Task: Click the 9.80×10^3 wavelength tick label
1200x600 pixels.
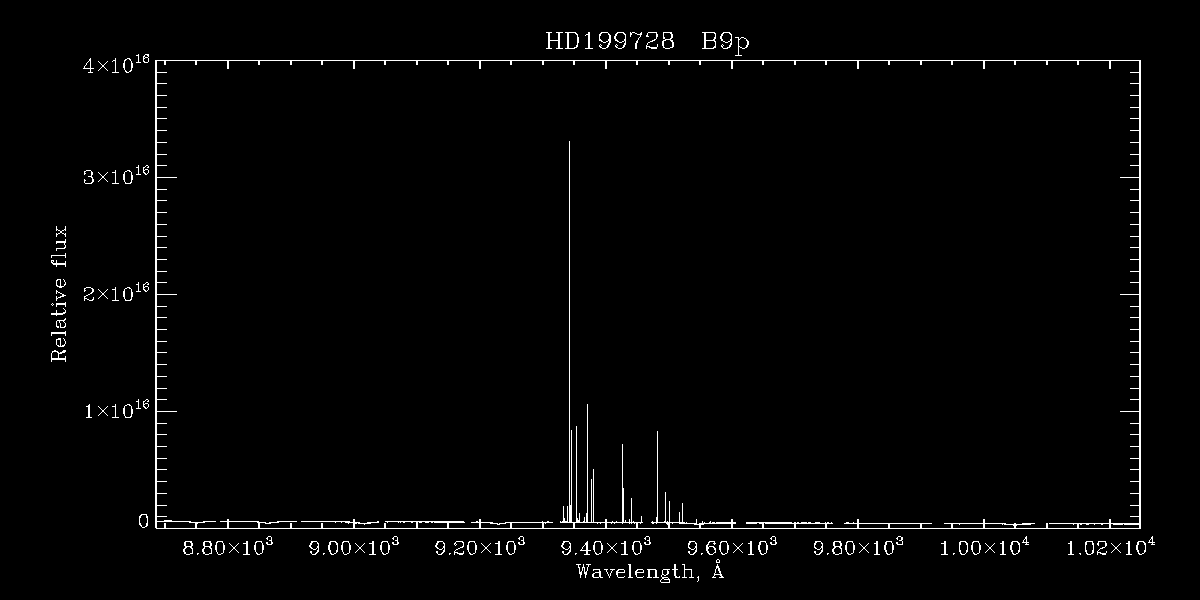Action: pos(852,548)
